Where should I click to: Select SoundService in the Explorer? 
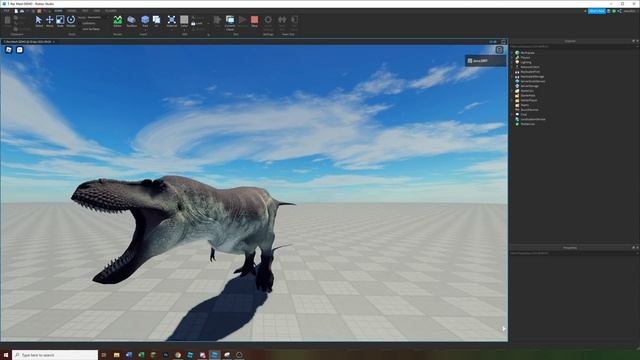[x=529, y=110]
